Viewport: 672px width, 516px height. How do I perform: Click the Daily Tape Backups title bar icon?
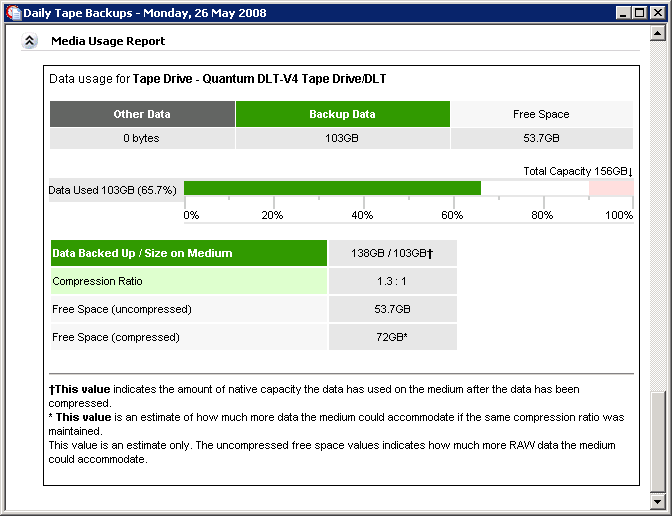click(14, 12)
